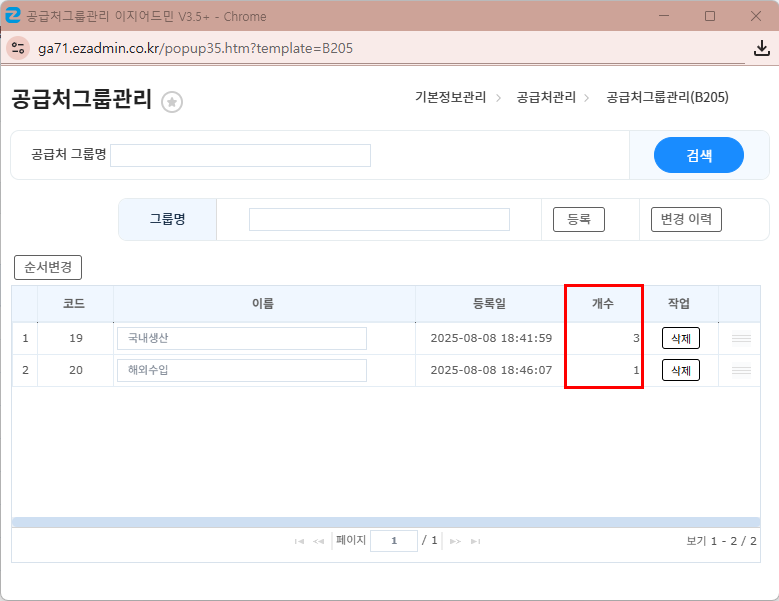The height and width of the screenshot is (601, 779).
Task: Click the Chrome download icon
Action: tap(761, 48)
